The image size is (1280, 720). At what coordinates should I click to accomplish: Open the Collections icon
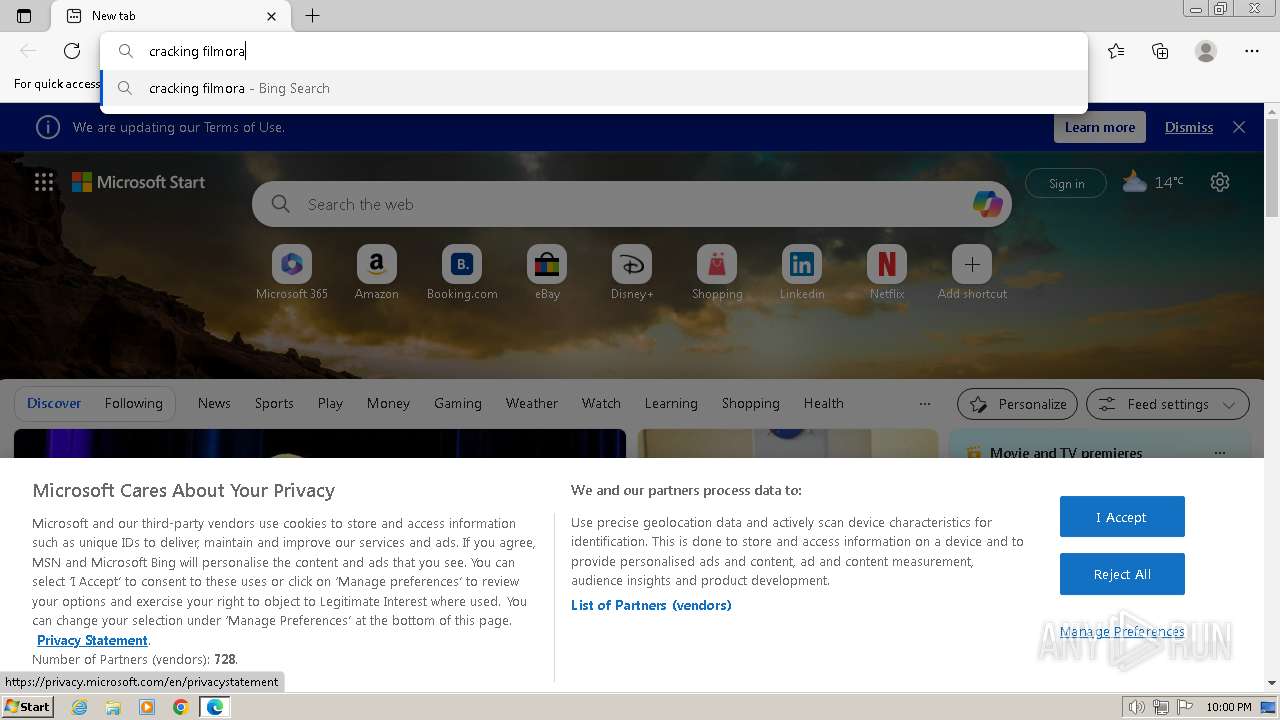tap(1160, 51)
